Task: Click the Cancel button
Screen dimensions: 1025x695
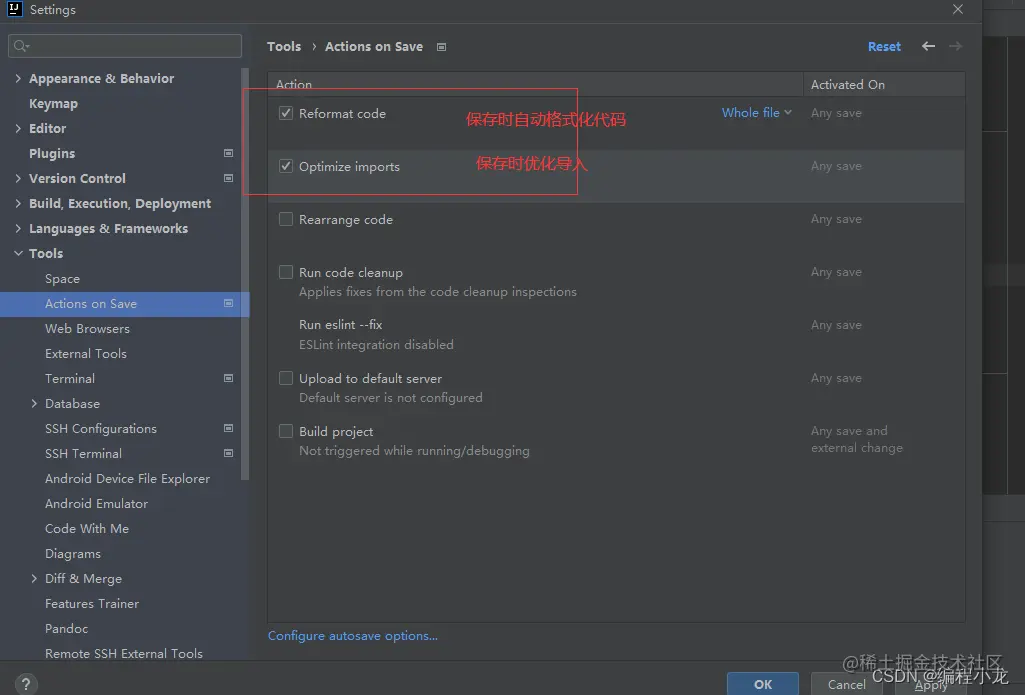Action: click(x=847, y=684)
